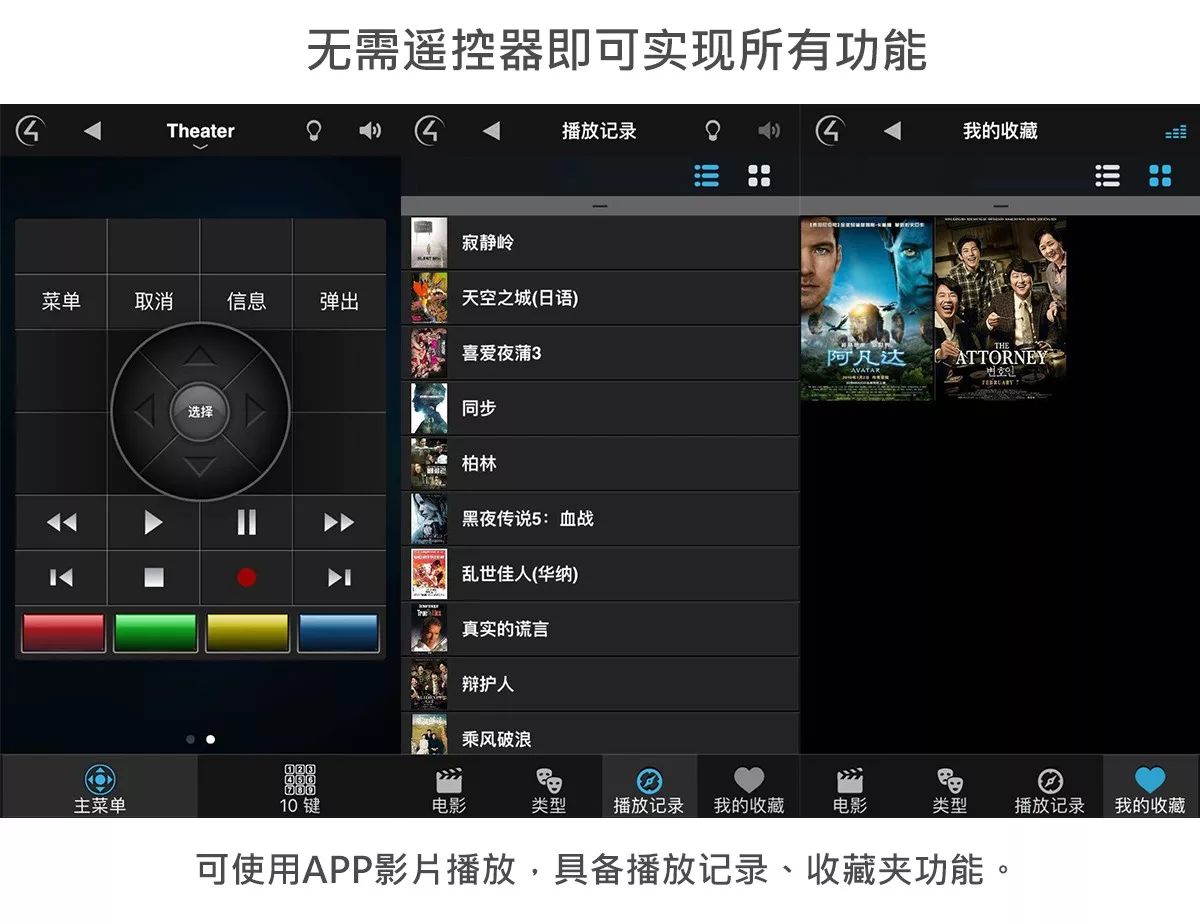Image resolution: width=1200 pixels, height=924 pixels.
Task: Open the 10 键 keypad tab
Action: tap(299, 789)
